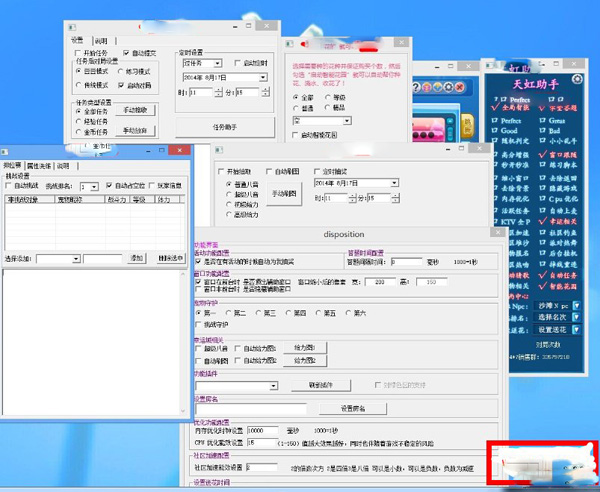The height and width of the screenshot is (492, 600).
Task: Enable the KTV 全P option in 天虹助手
Action: 494,222
